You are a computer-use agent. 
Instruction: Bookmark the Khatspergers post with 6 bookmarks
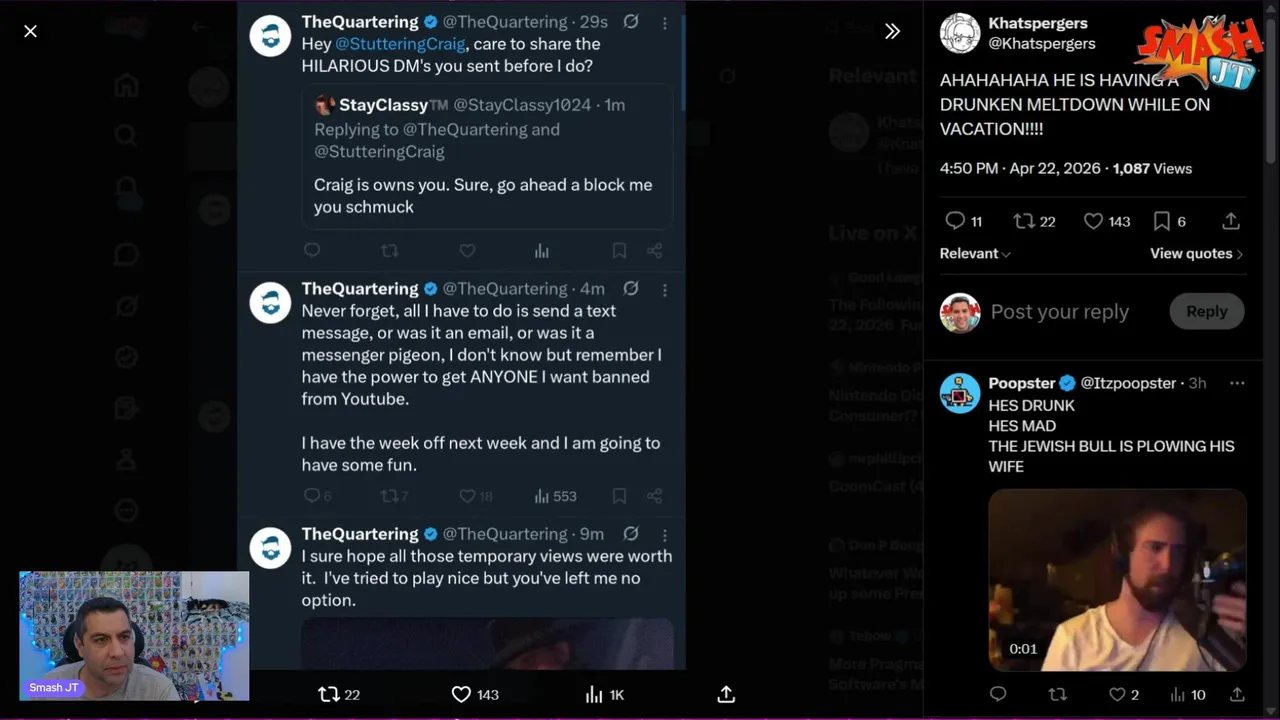[1162, 221]
